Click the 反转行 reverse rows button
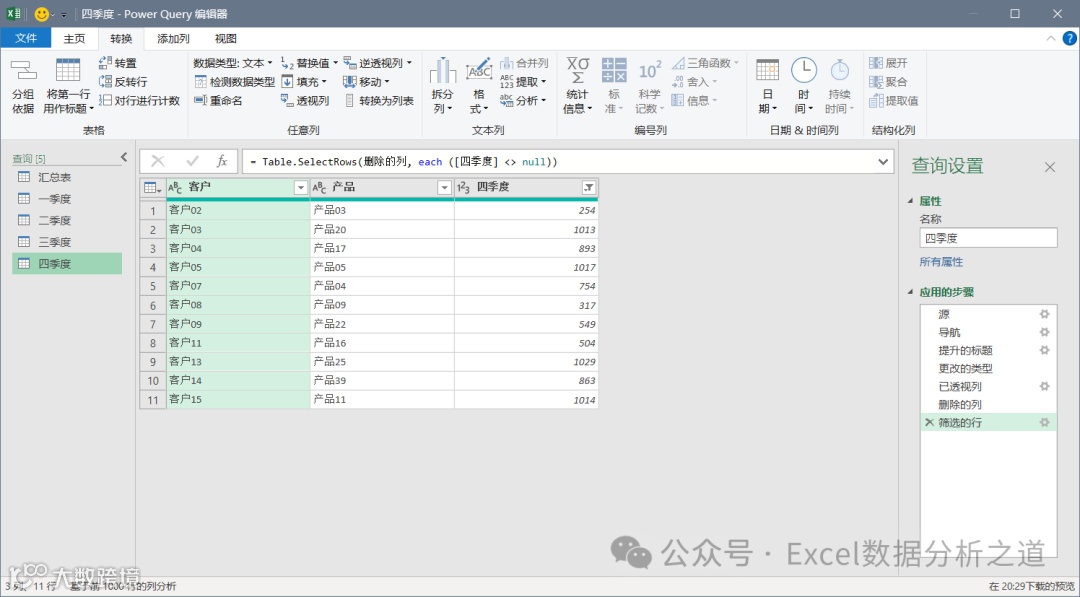Screen dimensions: 1080x597 (x=123, y=82)
